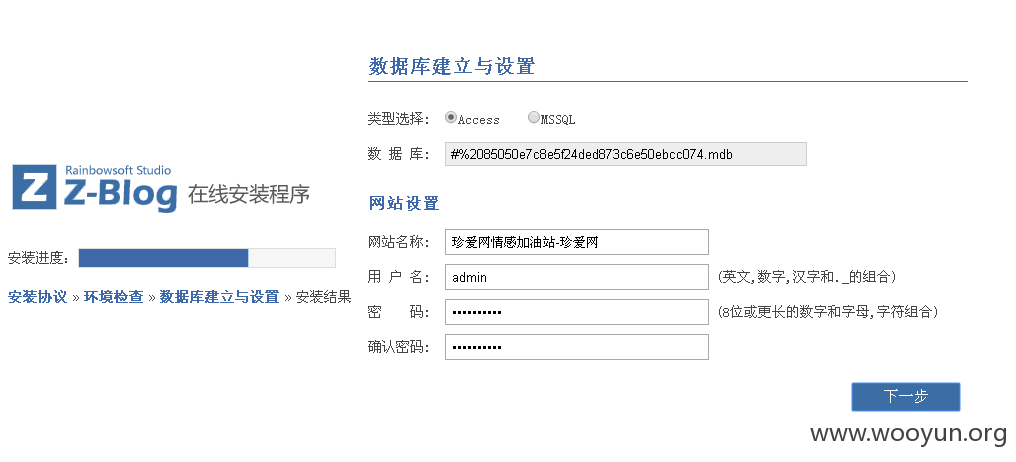Click the 安装进度 progress bar
This screenshot has height=462, width=1016.
(207, 258)
